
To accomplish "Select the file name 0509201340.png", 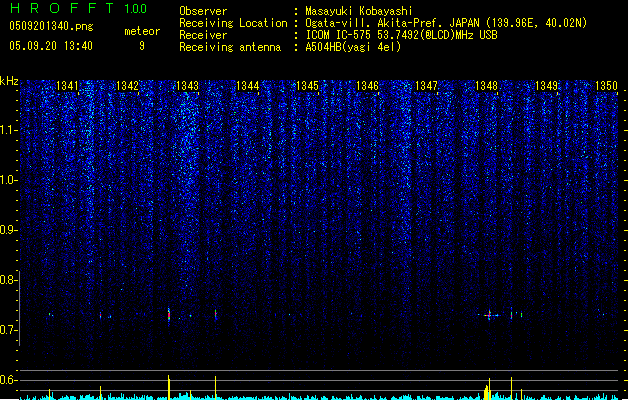I will [51, 26].
